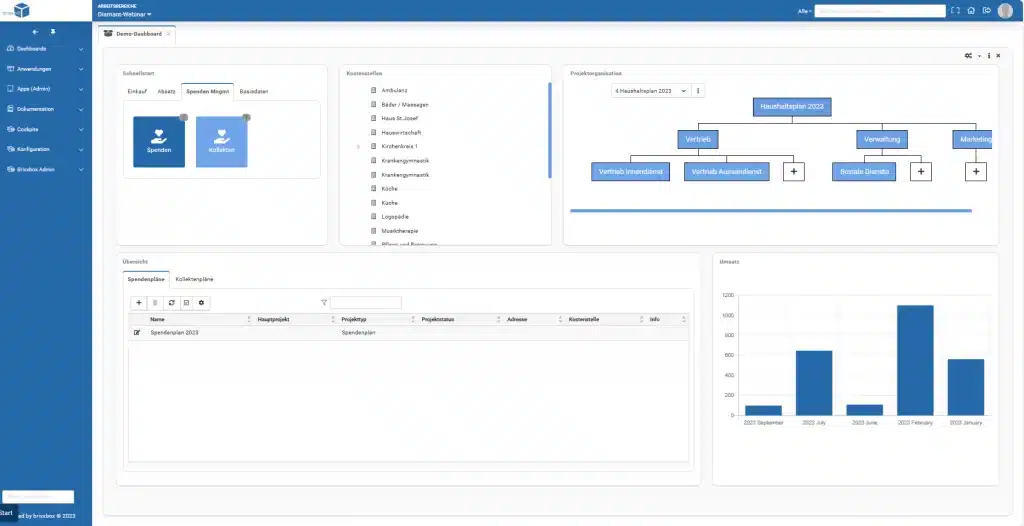The height and width of the screenshot is (526, 1024).
Task: Add a new Spendenplan with plus icon
Action: pyautogui.click(x=138, y=303)
